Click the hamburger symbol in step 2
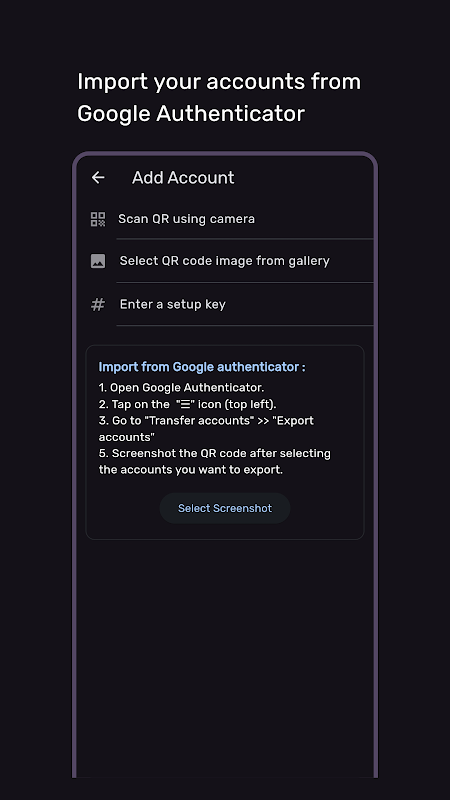Viewport: 450px width, 800px height. (x=185, y=405)
